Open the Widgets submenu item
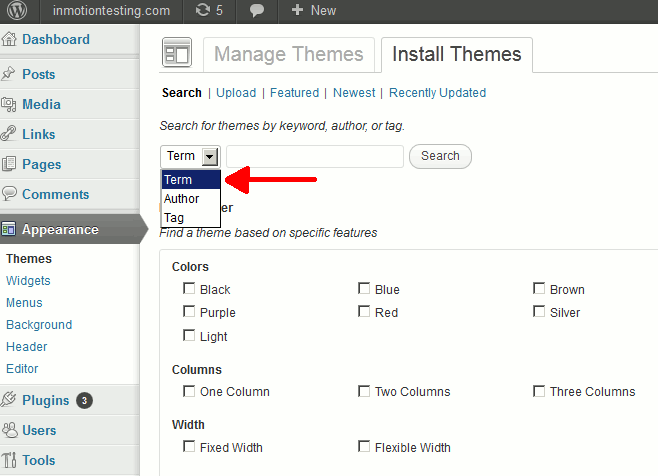The image size is (658, 476). point(28,281)
